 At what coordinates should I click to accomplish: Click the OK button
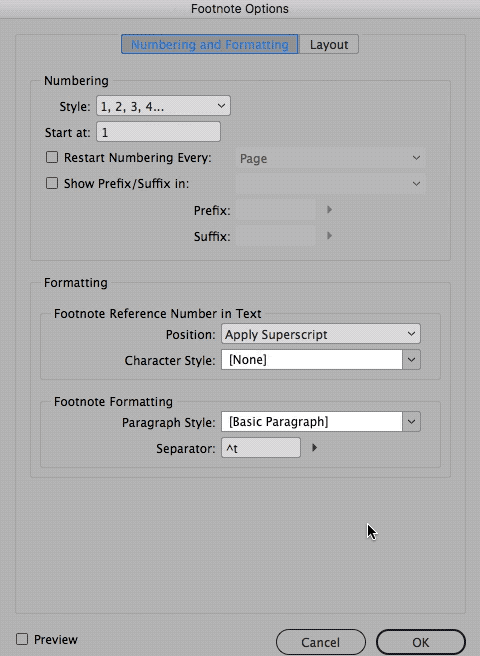pyautogui.click(x=421, y=642)
